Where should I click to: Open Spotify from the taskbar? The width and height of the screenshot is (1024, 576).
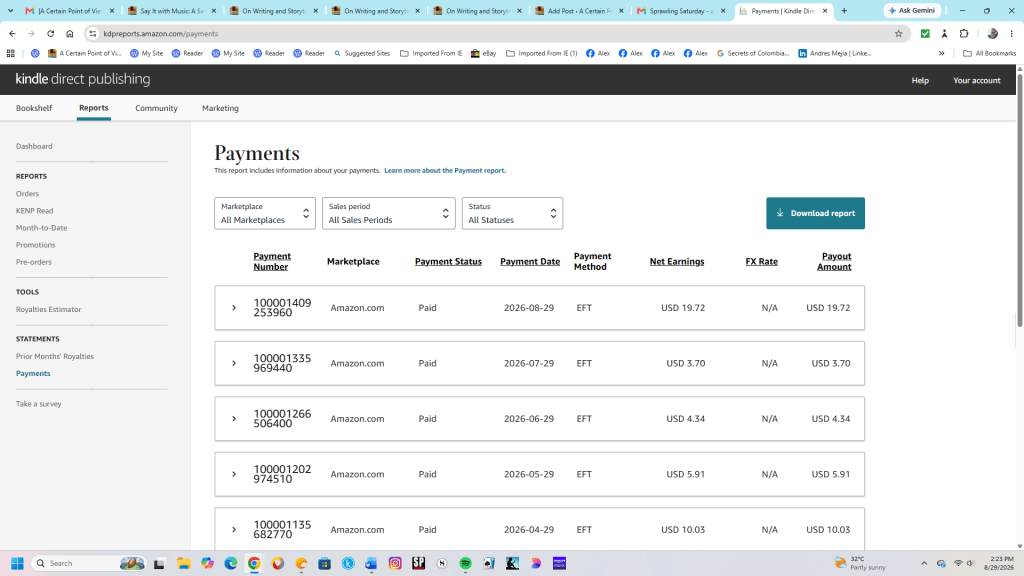coord(466,563)
